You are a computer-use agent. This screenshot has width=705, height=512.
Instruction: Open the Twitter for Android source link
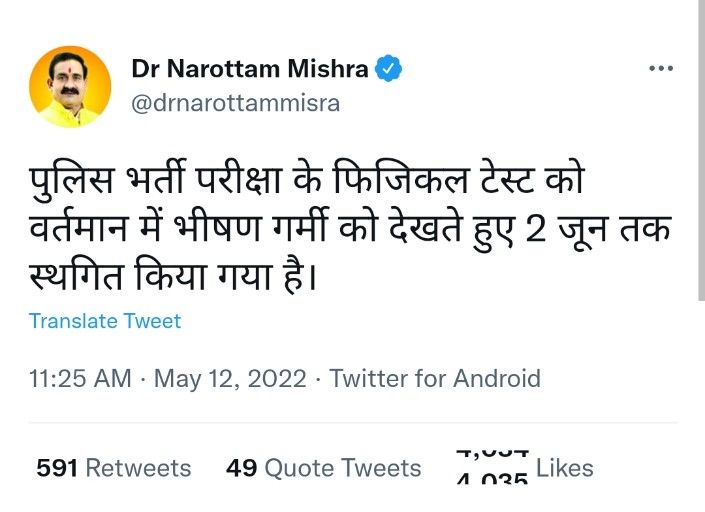click(x=435, y=379)
